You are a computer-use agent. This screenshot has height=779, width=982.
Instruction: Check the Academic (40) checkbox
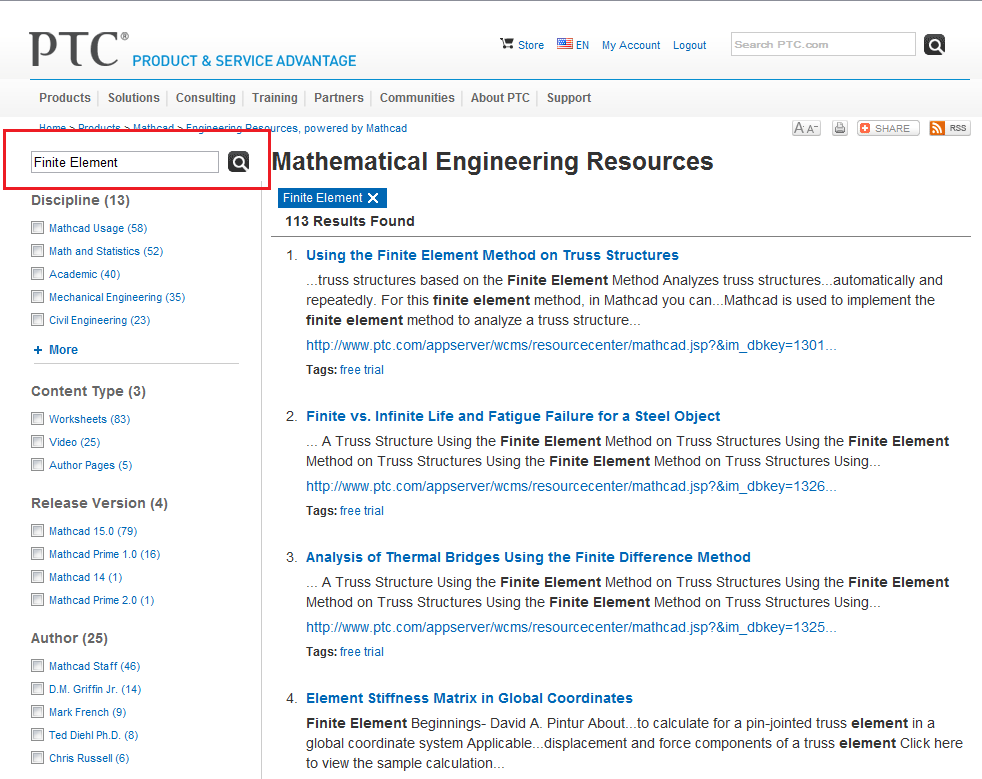click(38, 274)
